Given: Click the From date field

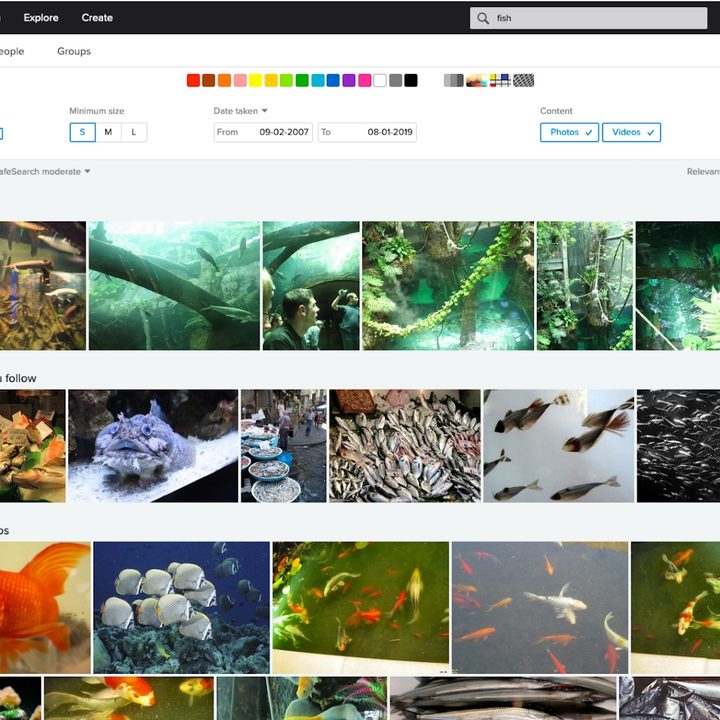Looking at the screenshot, I should click(263, 132).
